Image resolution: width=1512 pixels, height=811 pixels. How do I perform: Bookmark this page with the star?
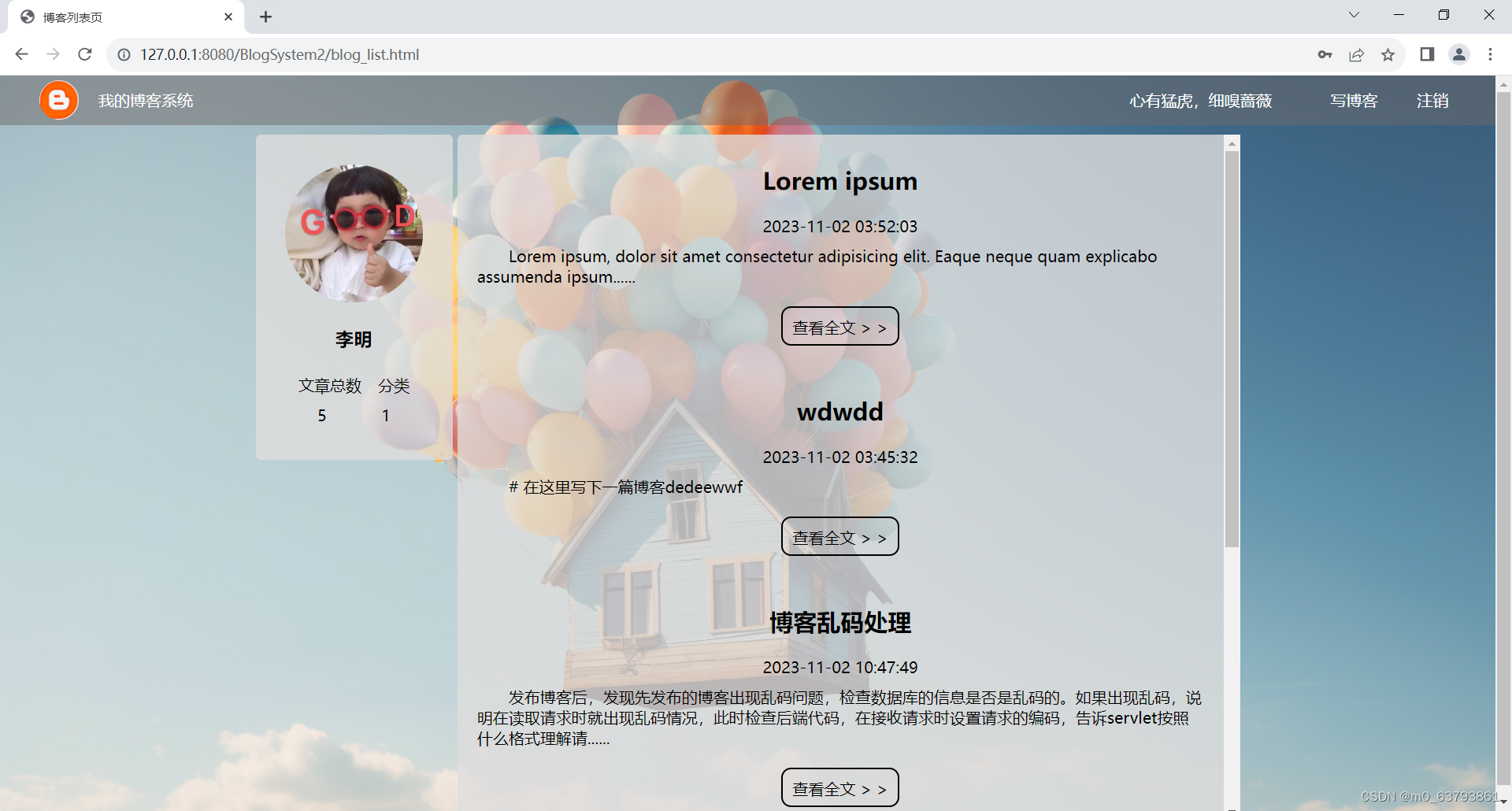[x=1388, y=54]
